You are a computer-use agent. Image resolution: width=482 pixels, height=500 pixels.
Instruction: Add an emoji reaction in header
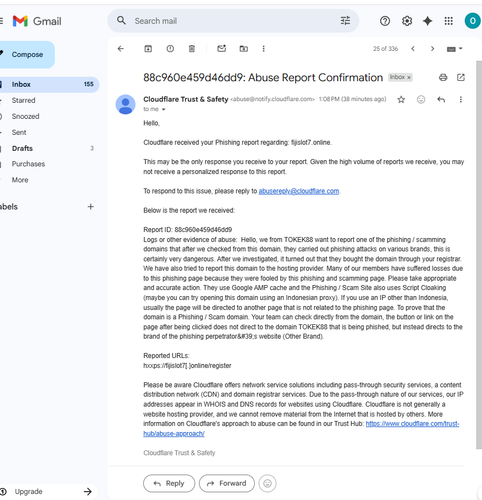pyautogui.click(x=421, y=99)
